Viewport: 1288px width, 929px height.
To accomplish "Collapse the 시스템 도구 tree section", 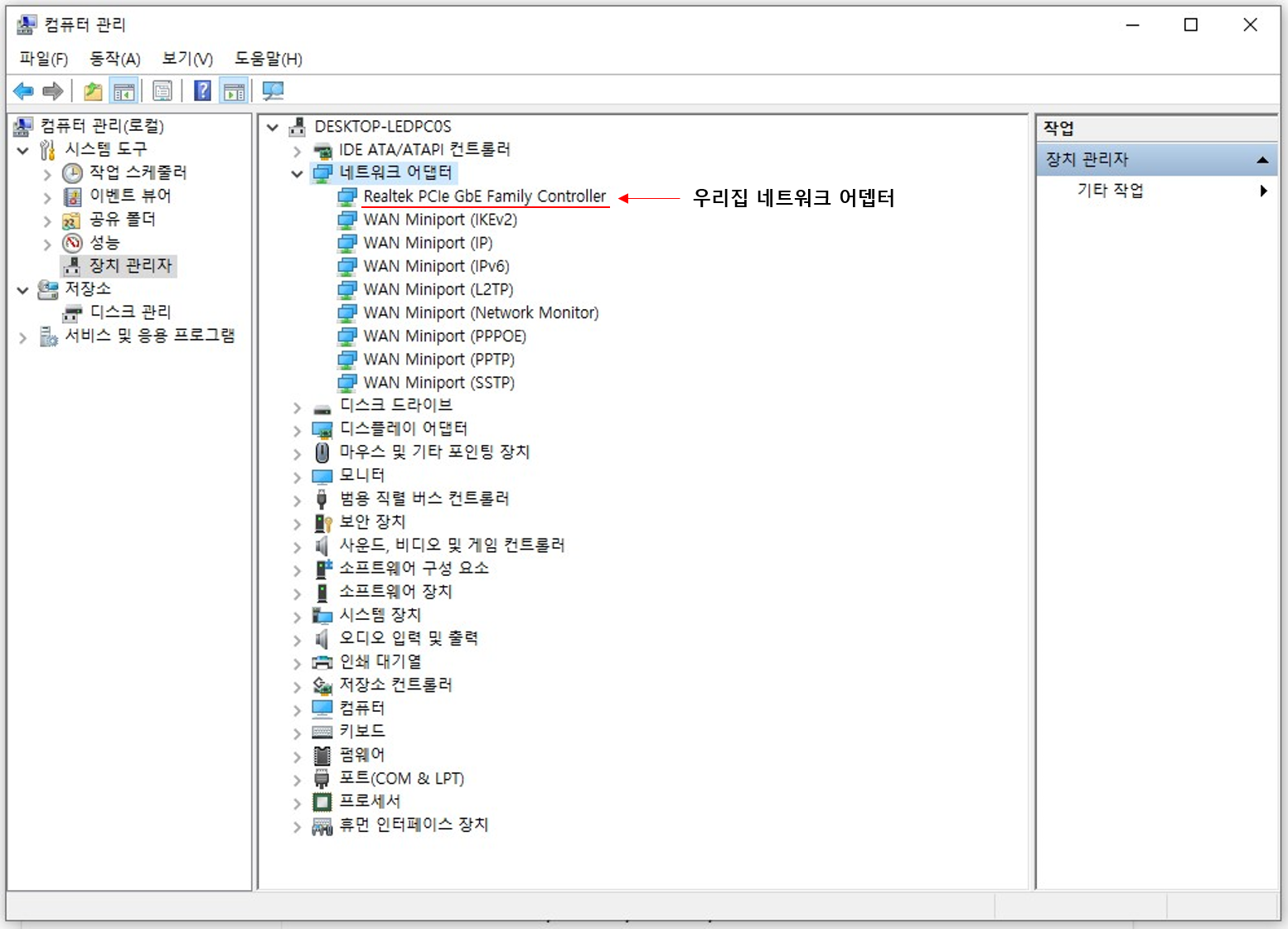I will 23,149.
